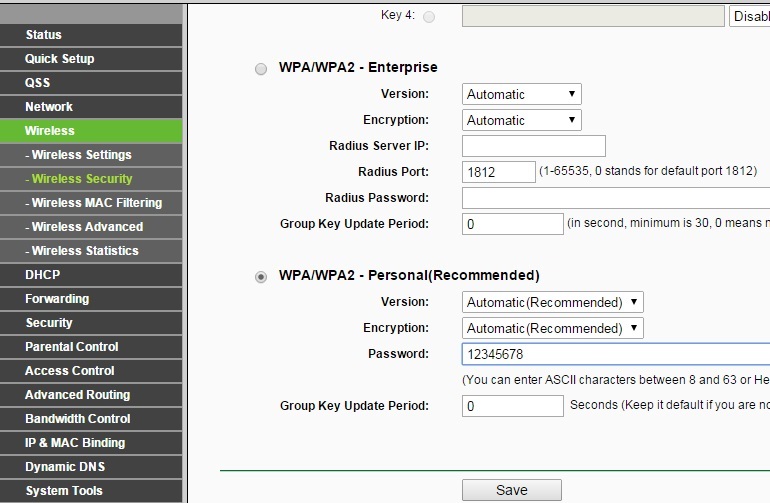Screen dimensions: 770x503
Task: Open System Tools in the sidebar
Action: pos(65,491)
